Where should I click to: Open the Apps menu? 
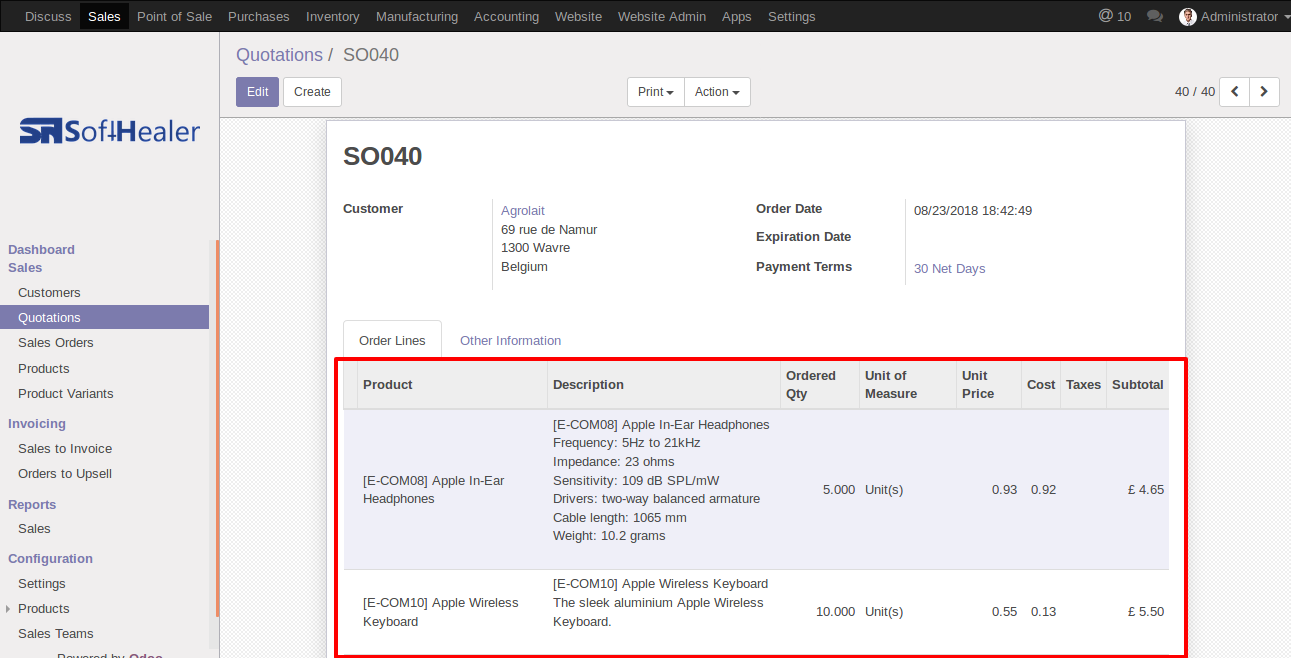pos(737,16)
